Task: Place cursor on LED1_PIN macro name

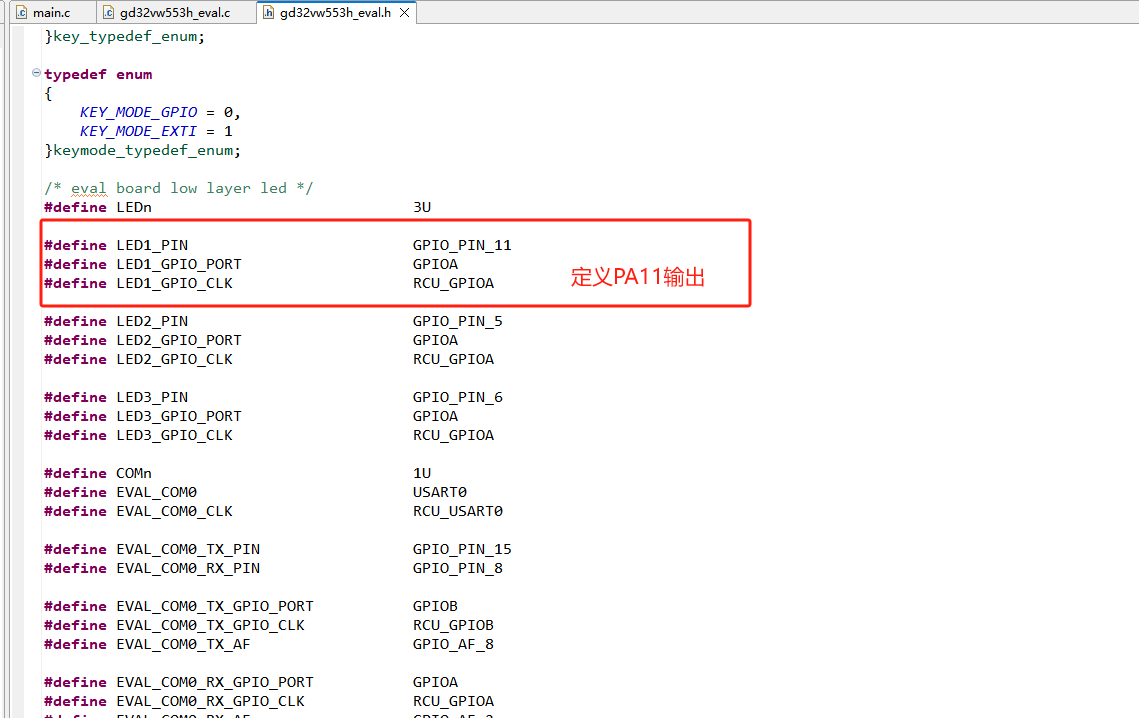Action: click(x=152, y=245)
